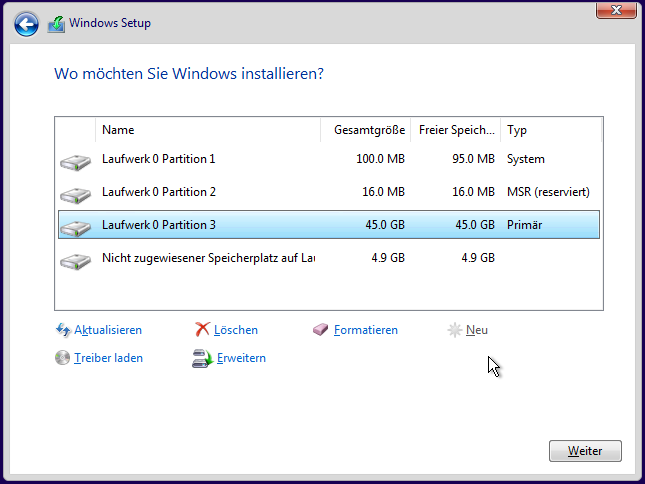Continue with the Weiter button
The height and width of the screenshot is (484, 645).
coord(585,451)
